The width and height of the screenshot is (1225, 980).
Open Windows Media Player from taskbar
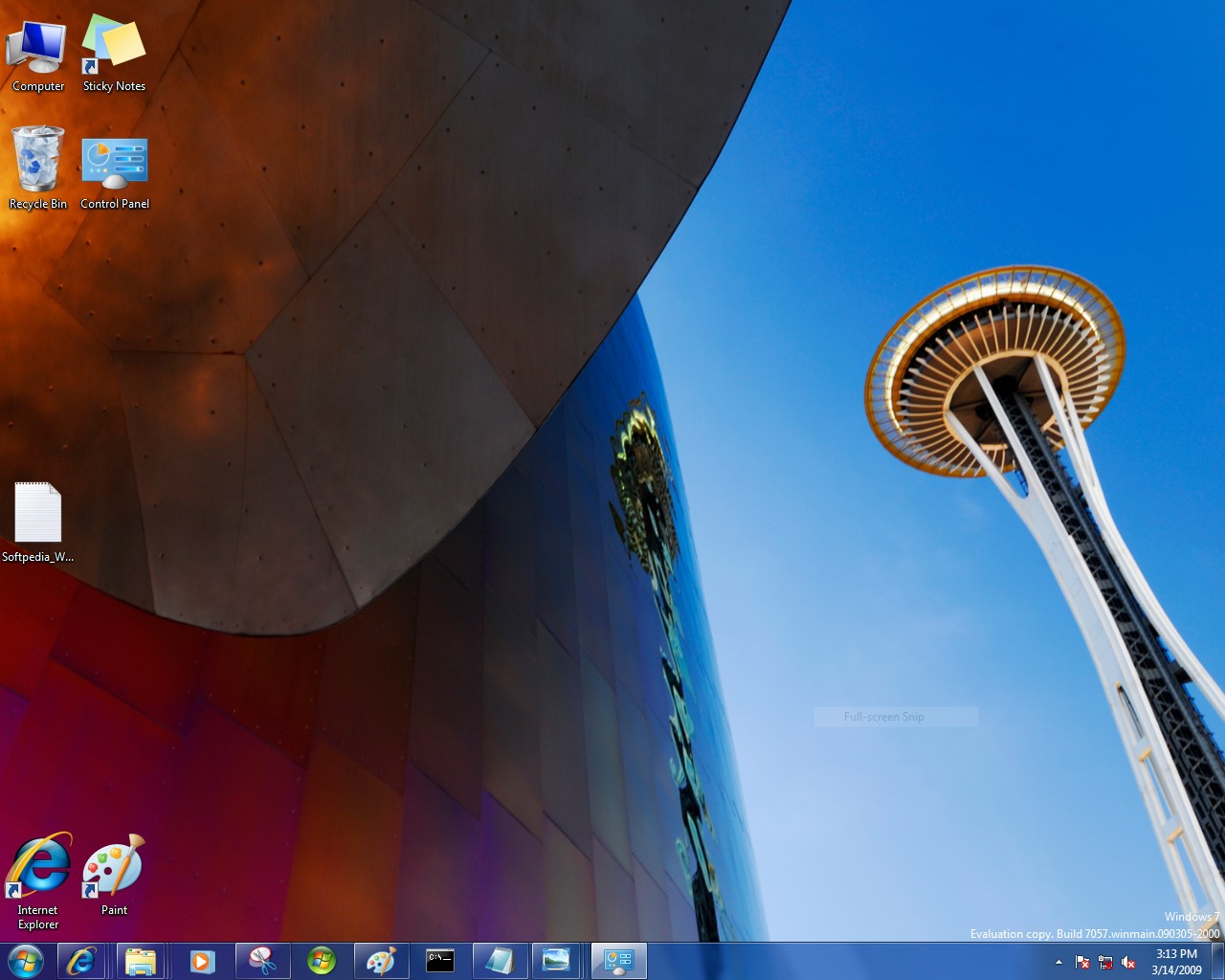[202, 961]
